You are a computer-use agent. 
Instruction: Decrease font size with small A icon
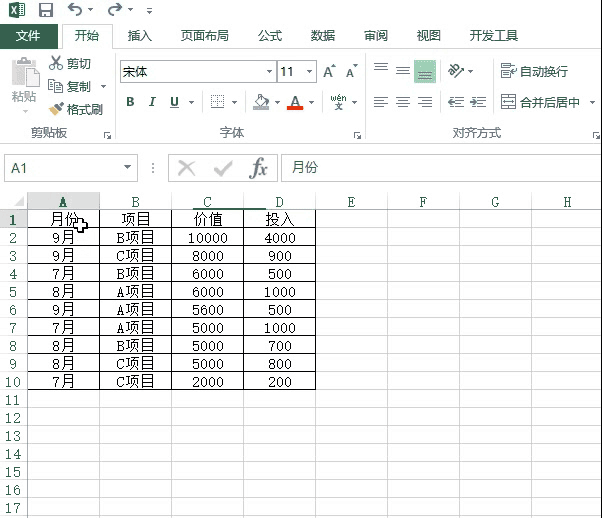click(x=351, y=71)
